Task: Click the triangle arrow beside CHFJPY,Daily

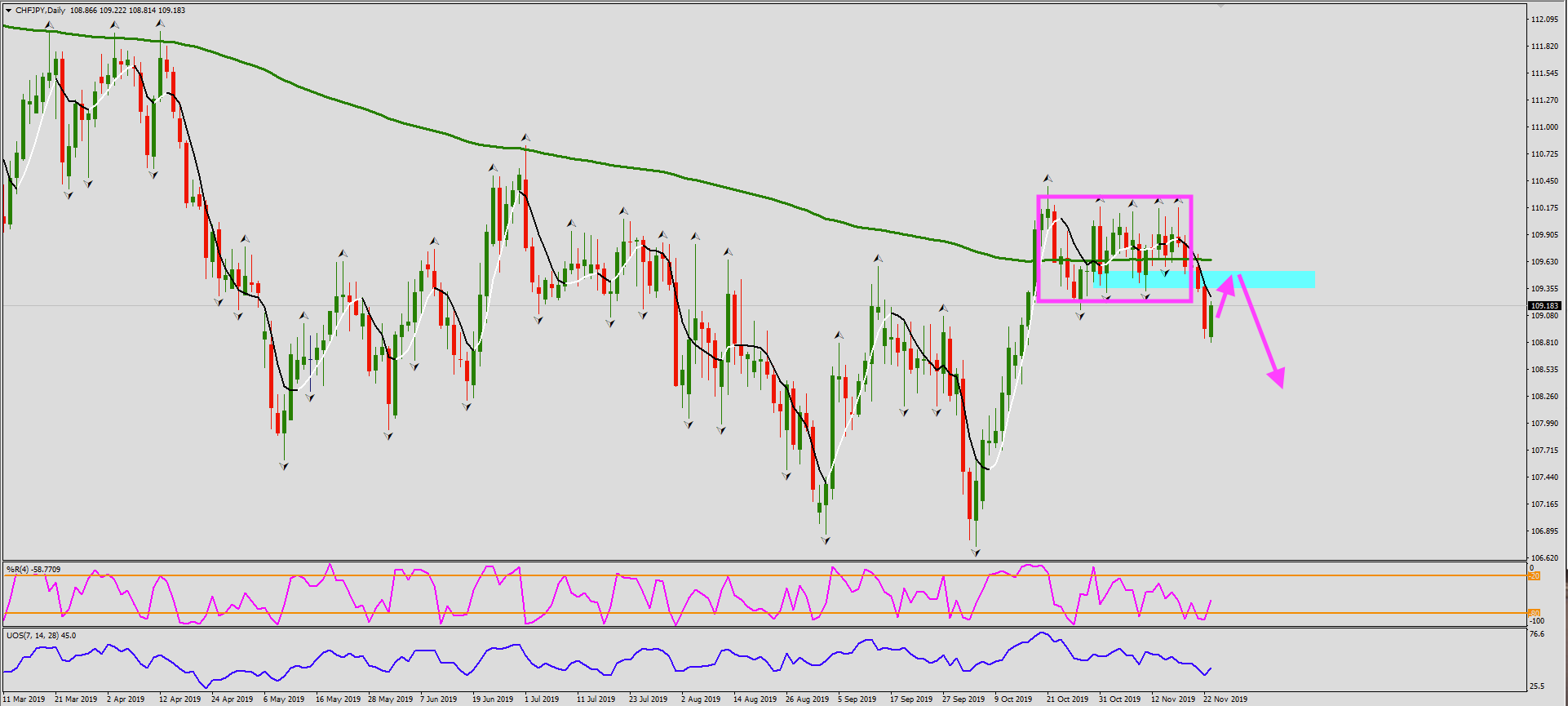Action: (x=8, y=11)
